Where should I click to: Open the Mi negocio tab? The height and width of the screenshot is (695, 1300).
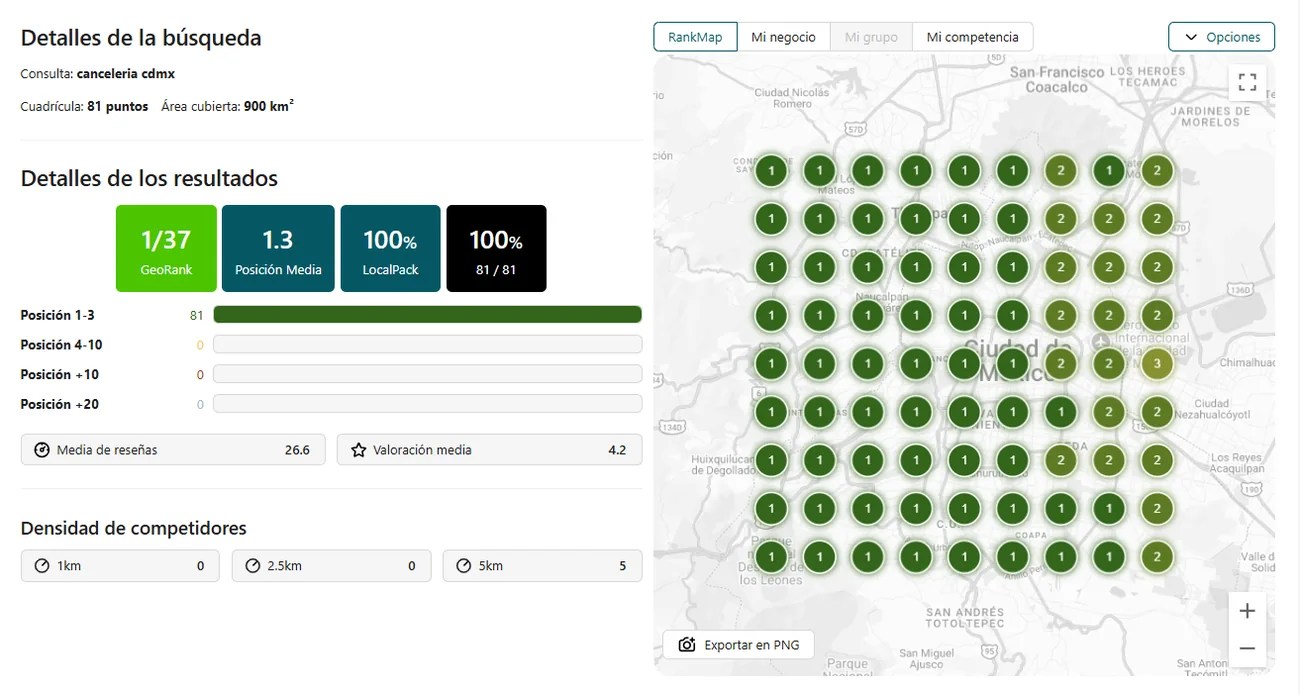click(x=783, y=37)
